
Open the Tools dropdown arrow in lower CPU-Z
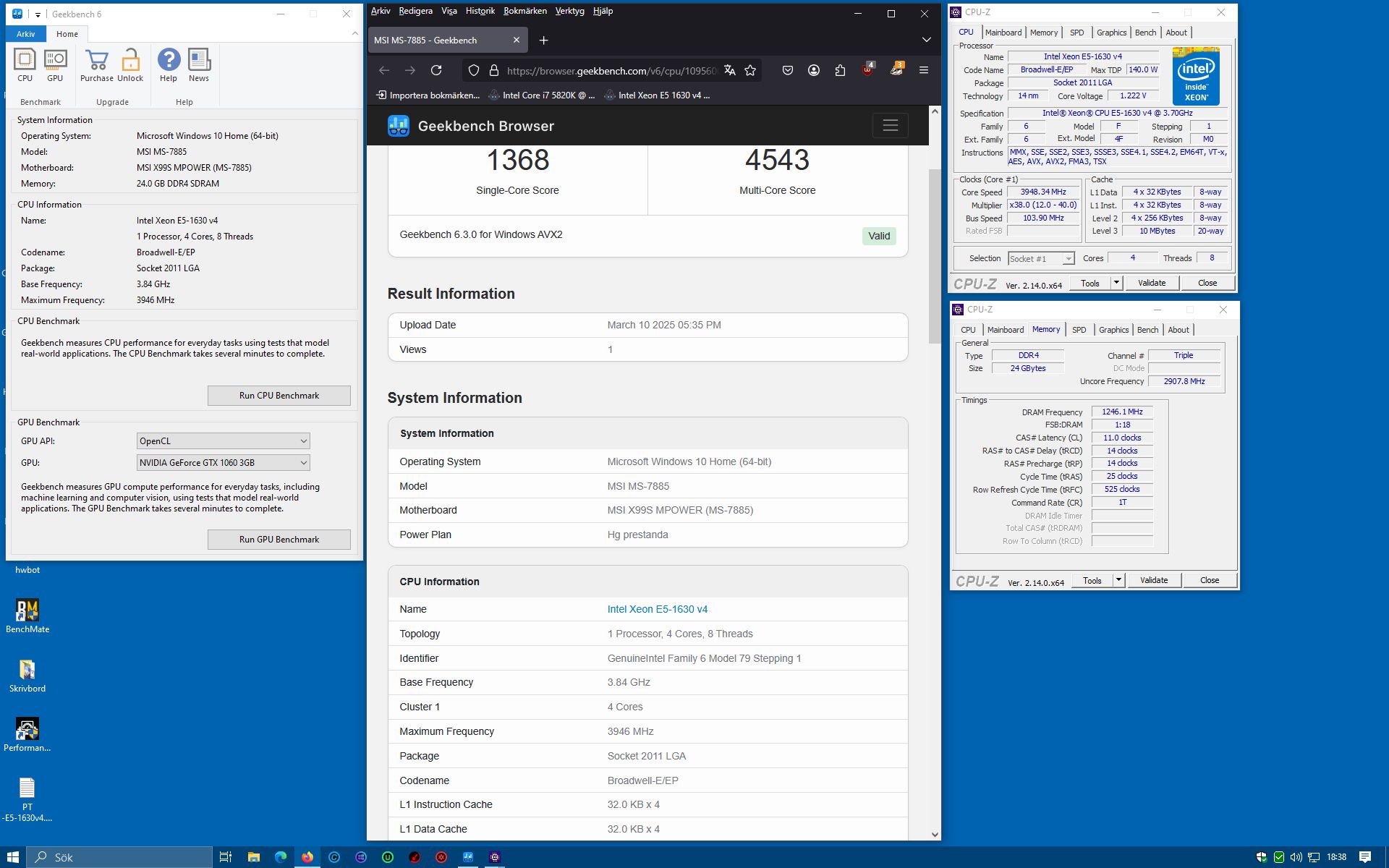(x=1118, y=580)
